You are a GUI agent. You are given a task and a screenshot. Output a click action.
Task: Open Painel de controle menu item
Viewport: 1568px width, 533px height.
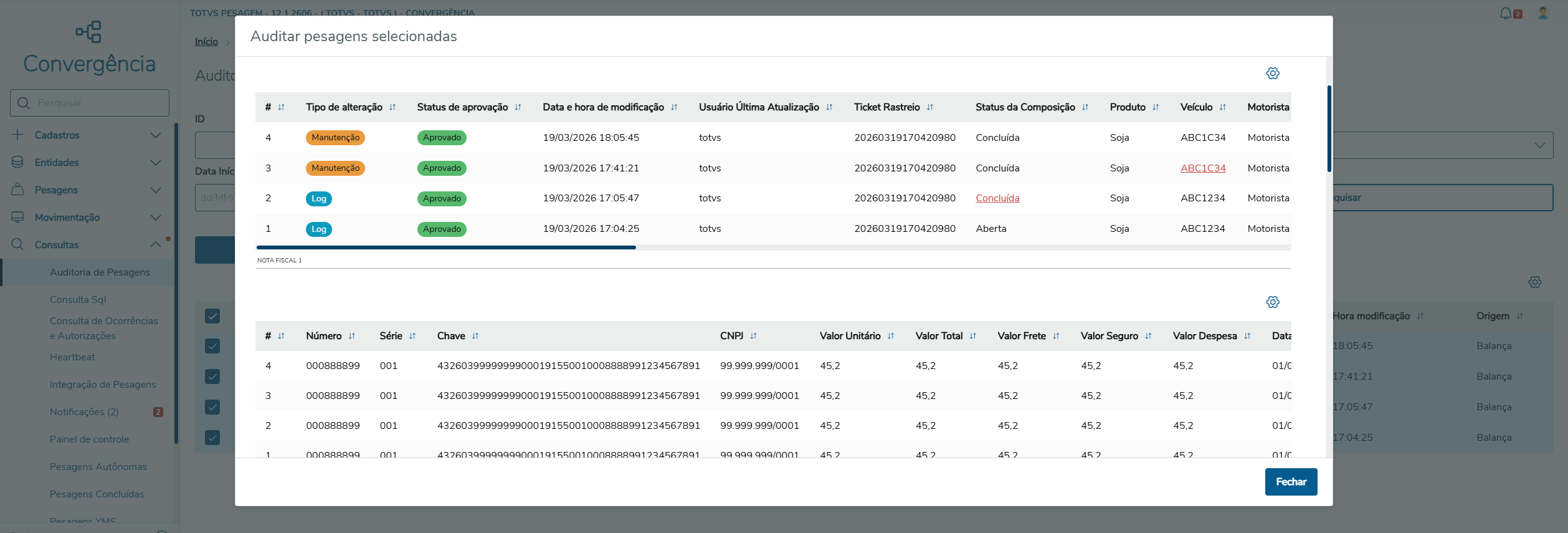(89, 439)
